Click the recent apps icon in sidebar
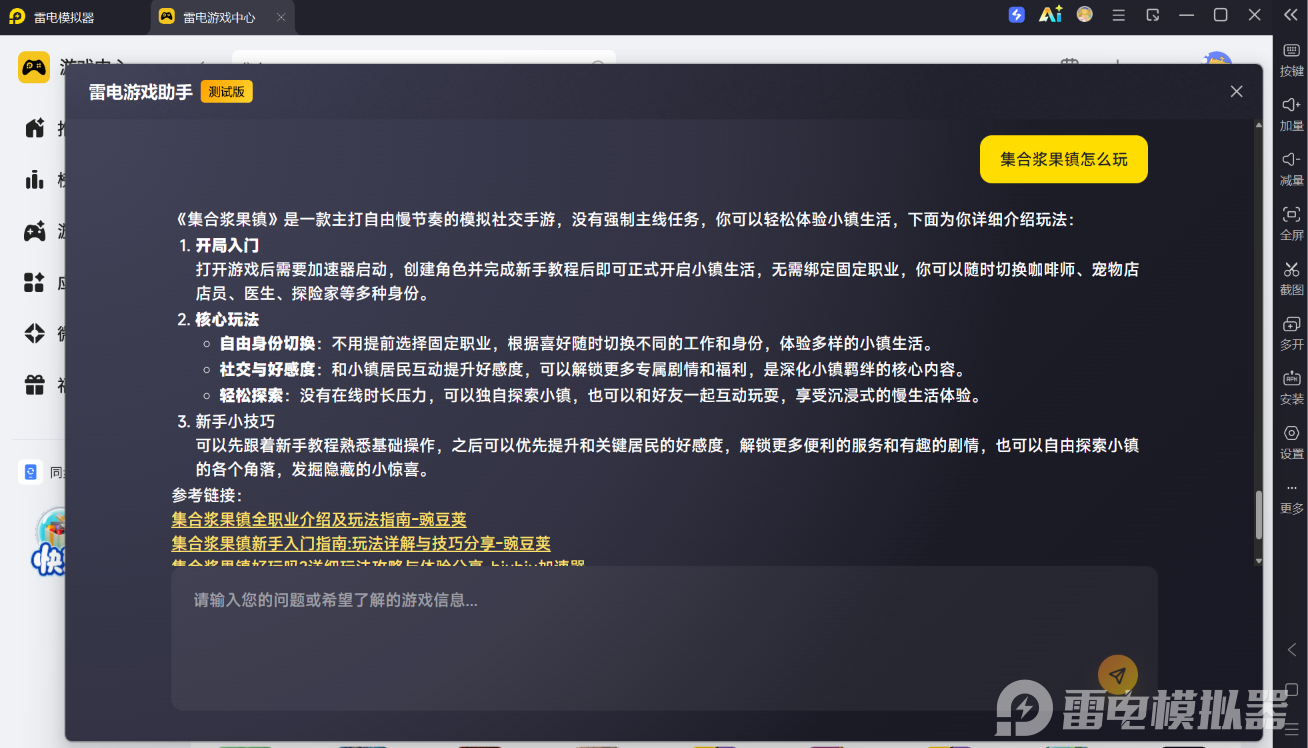The image size is (1308, 748). 1291,731
